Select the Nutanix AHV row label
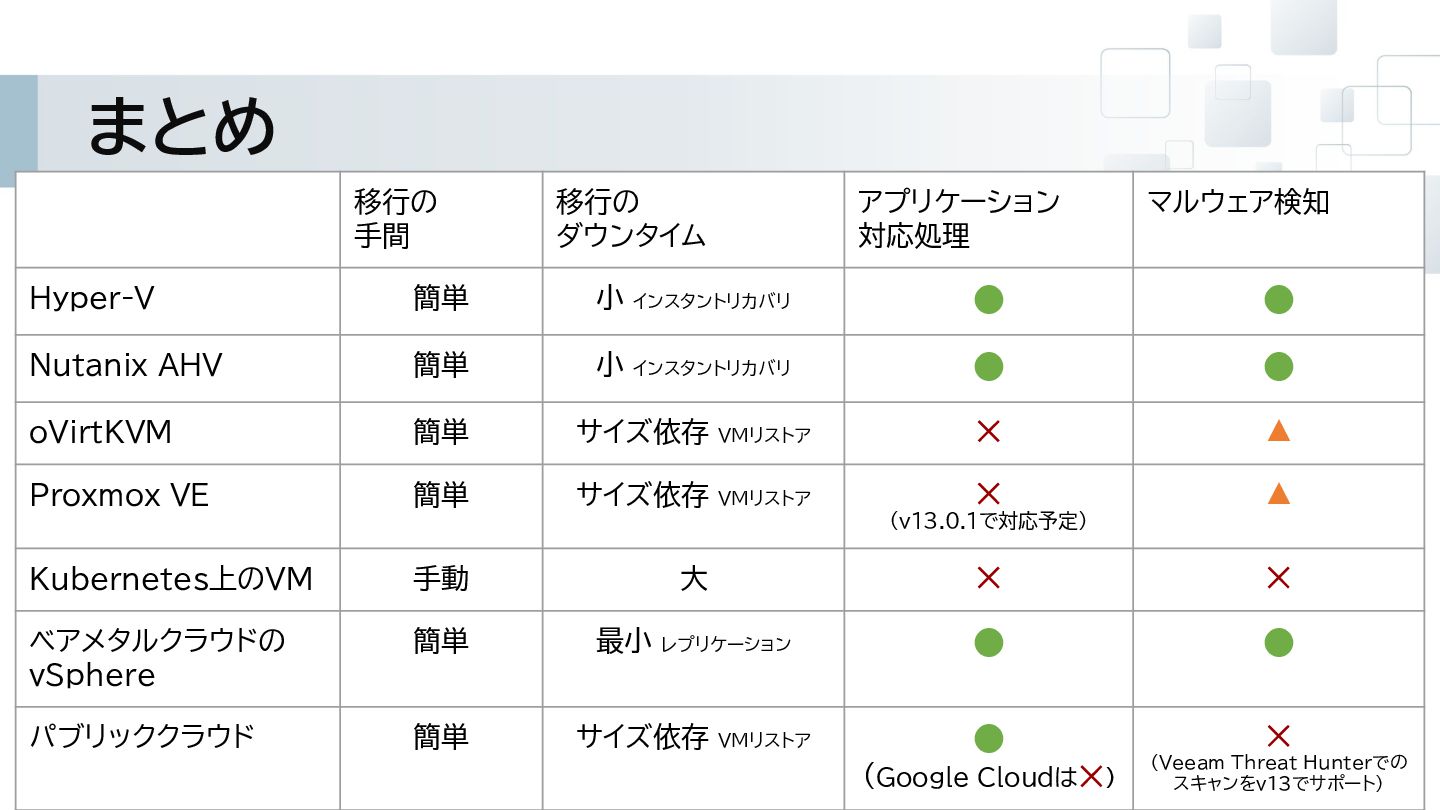The width and height of the screenshot is (1440, 810). point(126,365)
